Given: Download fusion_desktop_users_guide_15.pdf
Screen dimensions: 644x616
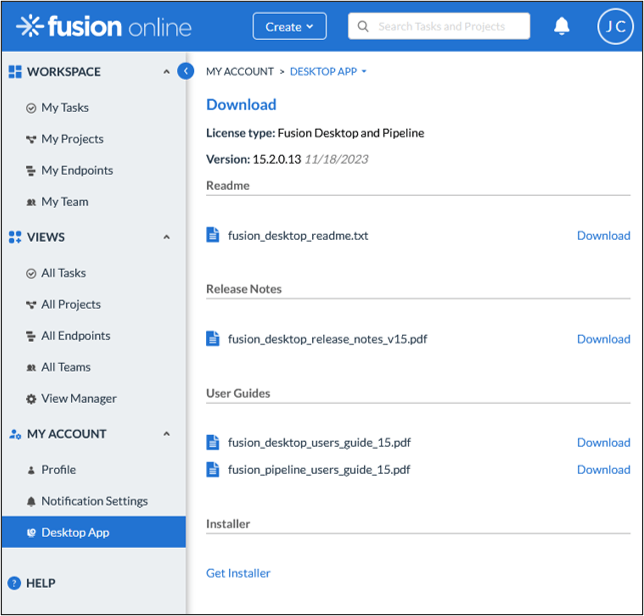Looking at the screenshot, I should (603, 442).
